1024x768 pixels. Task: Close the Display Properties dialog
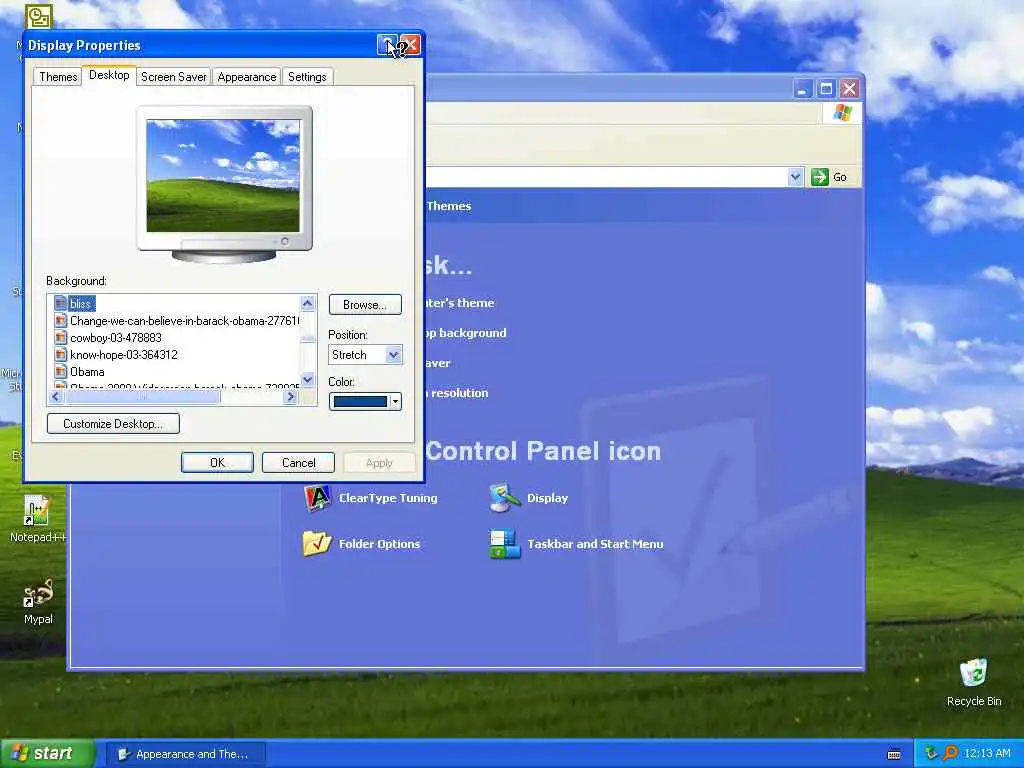(x=410, y=44)
